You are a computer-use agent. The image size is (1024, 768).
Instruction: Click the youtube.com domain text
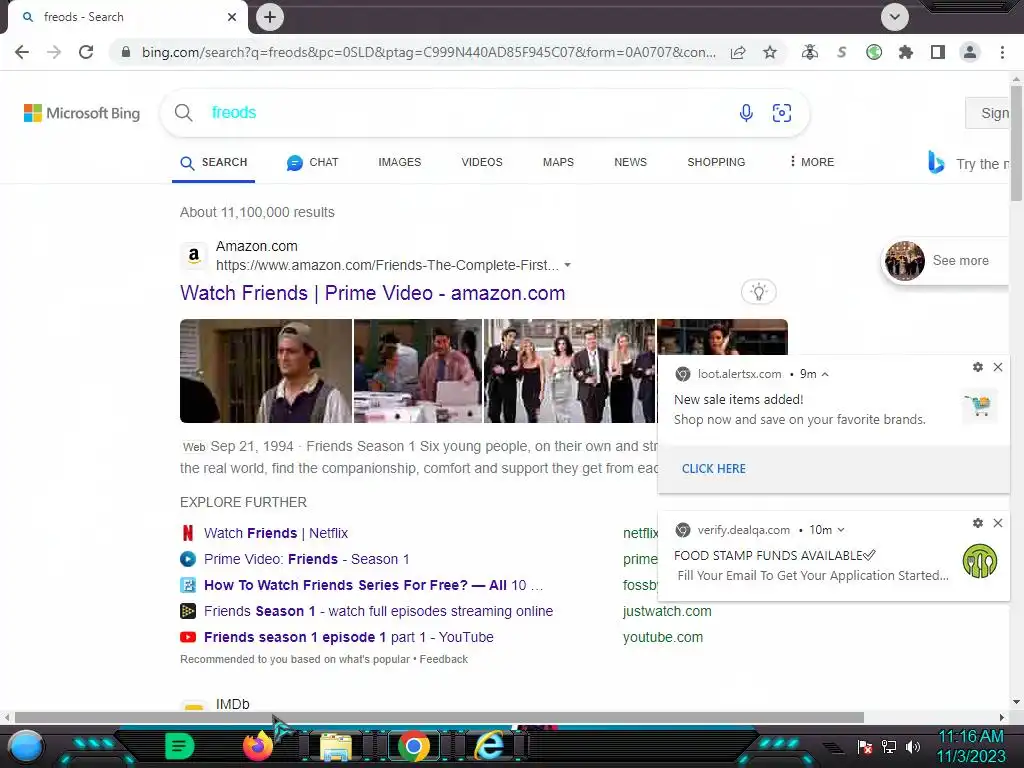(663, 637)
